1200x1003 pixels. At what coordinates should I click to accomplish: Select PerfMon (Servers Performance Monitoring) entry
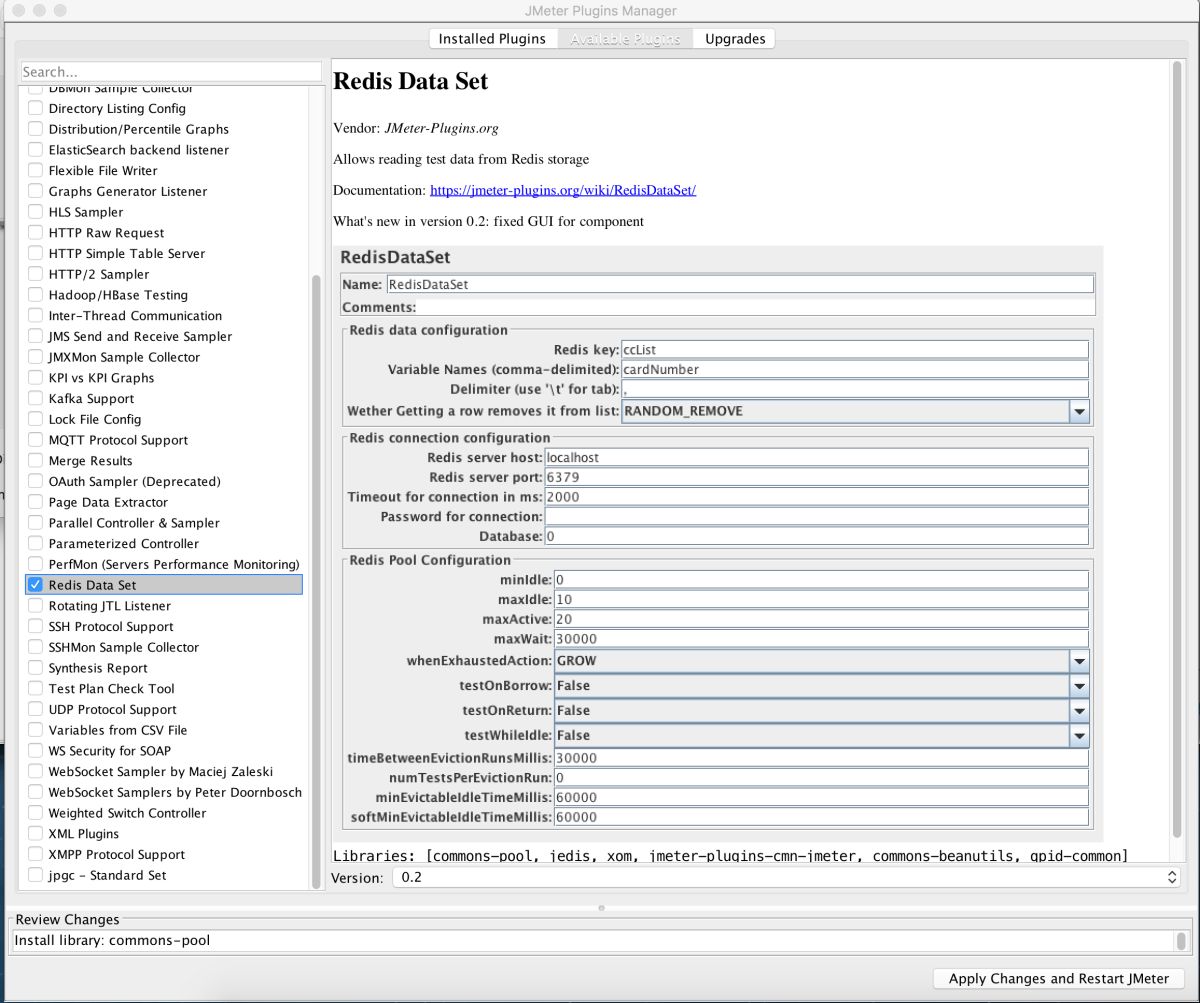tap(174, 564)
